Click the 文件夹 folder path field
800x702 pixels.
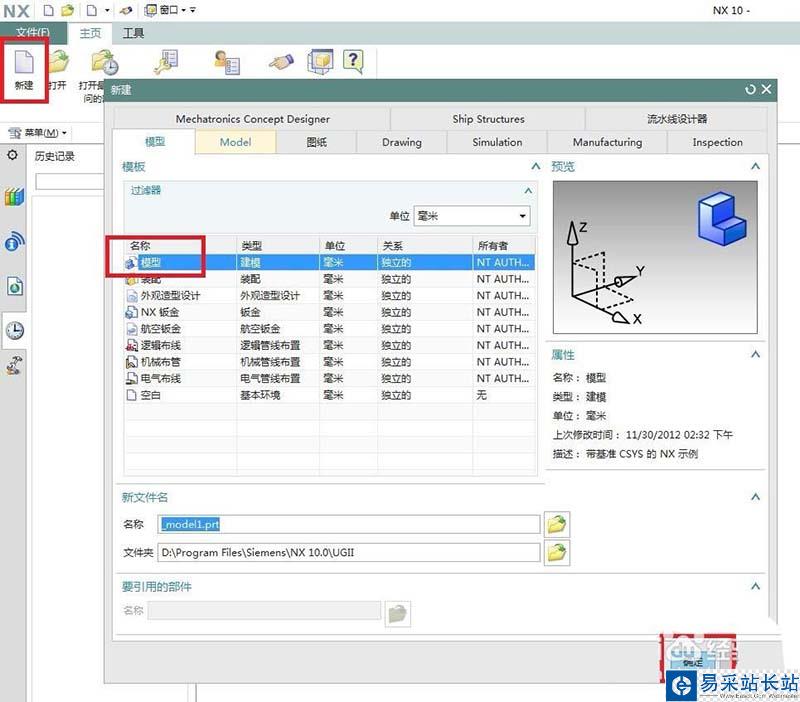point(348,553)
